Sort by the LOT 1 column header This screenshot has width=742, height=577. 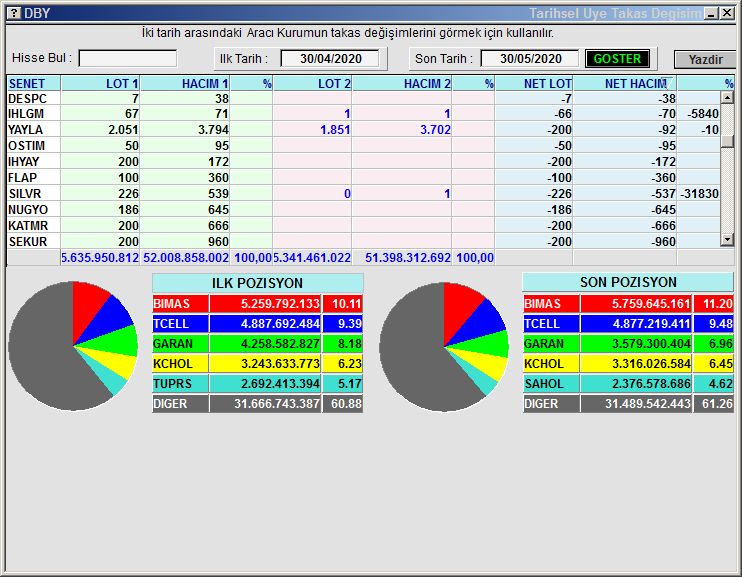pyautogui.click(x=100, y=84)
